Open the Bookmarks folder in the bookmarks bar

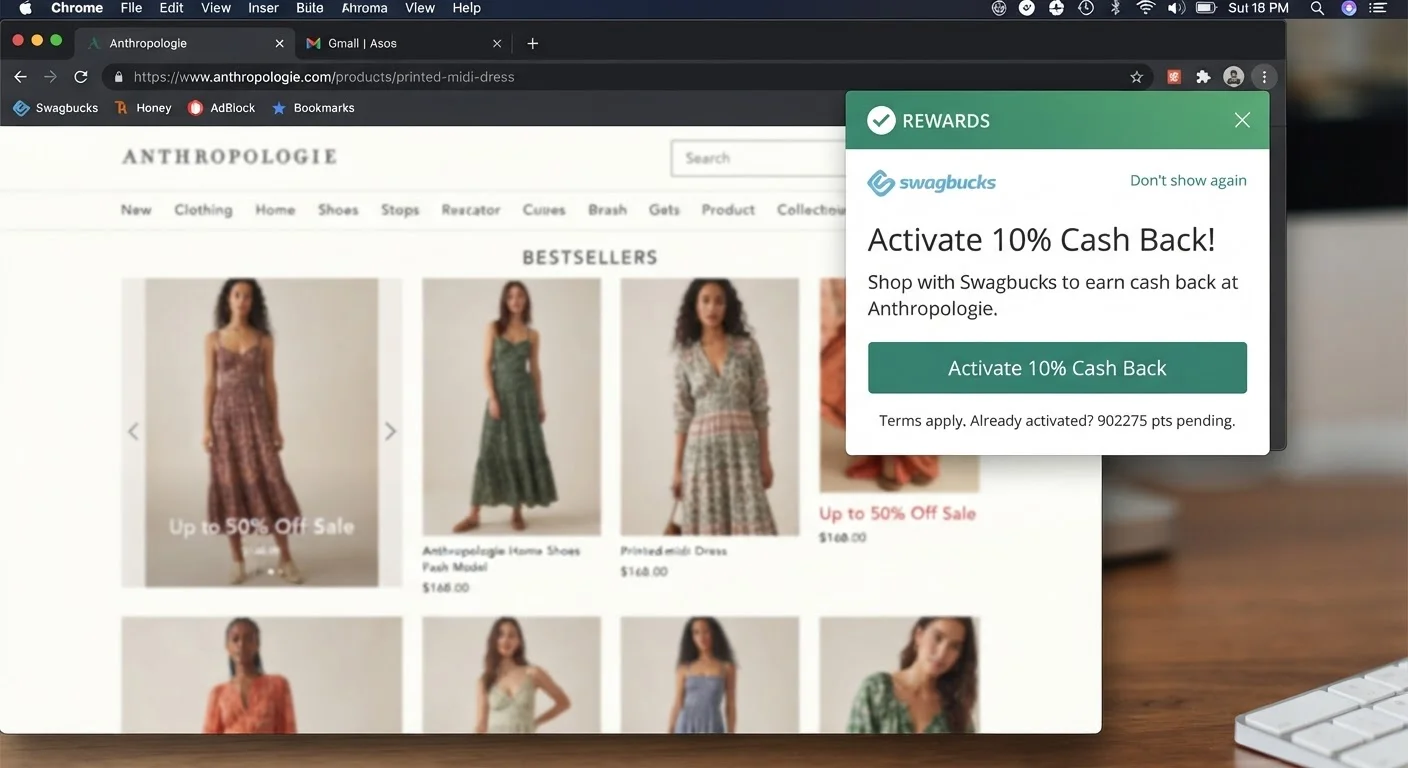pos(313,108)
